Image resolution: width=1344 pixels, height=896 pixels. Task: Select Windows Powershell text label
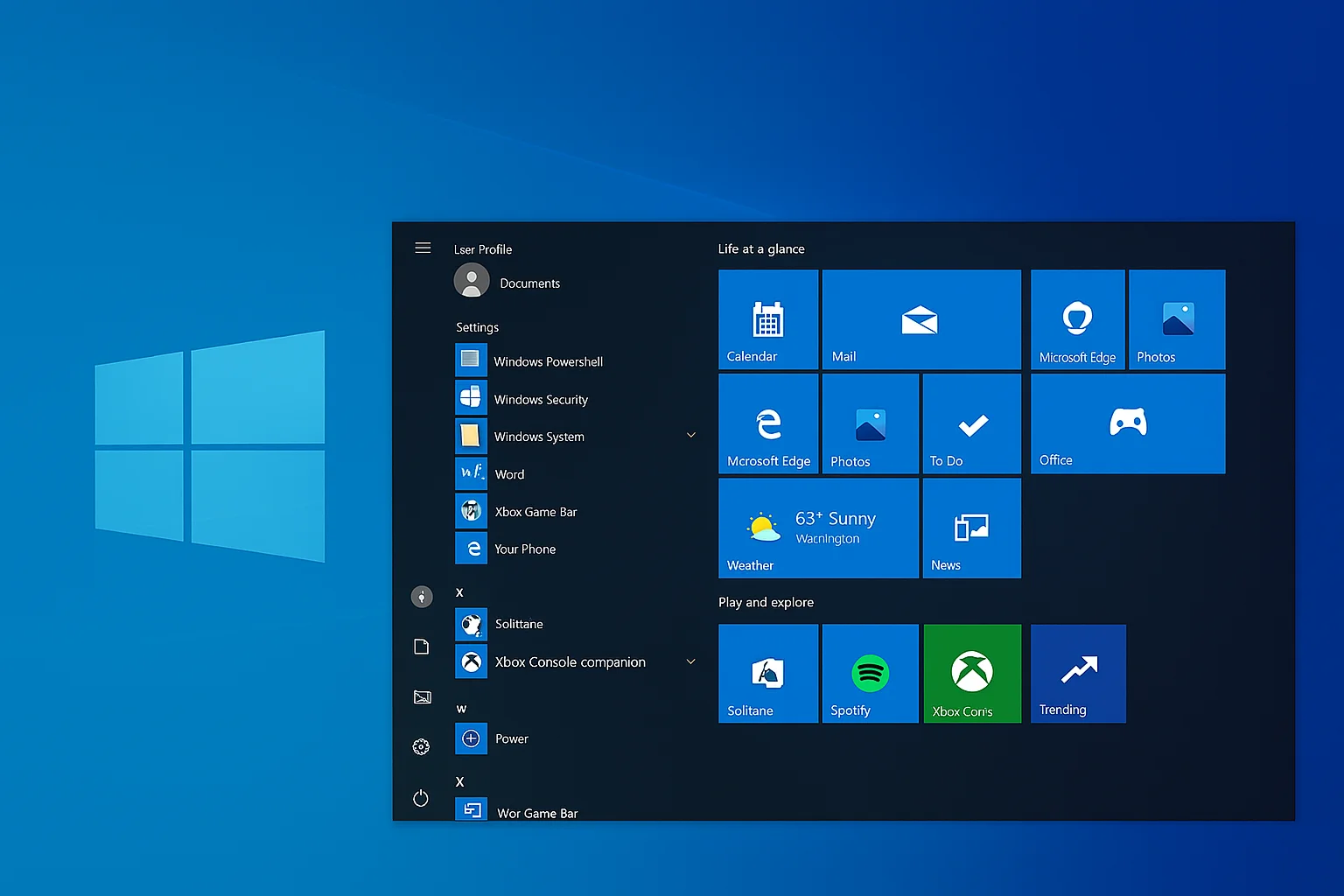549,361
